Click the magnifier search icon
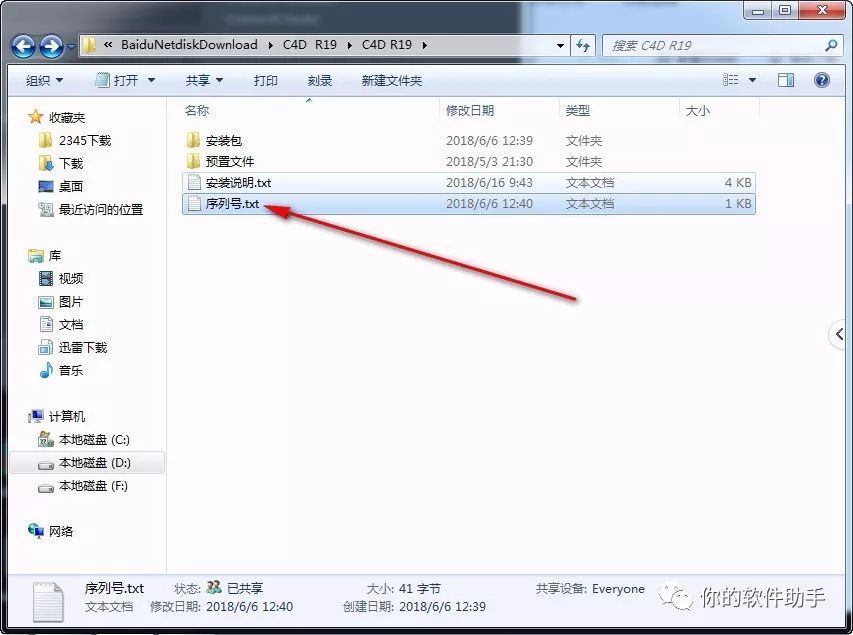The height and width of the screenshot is (635, 853). pos(831,46)
